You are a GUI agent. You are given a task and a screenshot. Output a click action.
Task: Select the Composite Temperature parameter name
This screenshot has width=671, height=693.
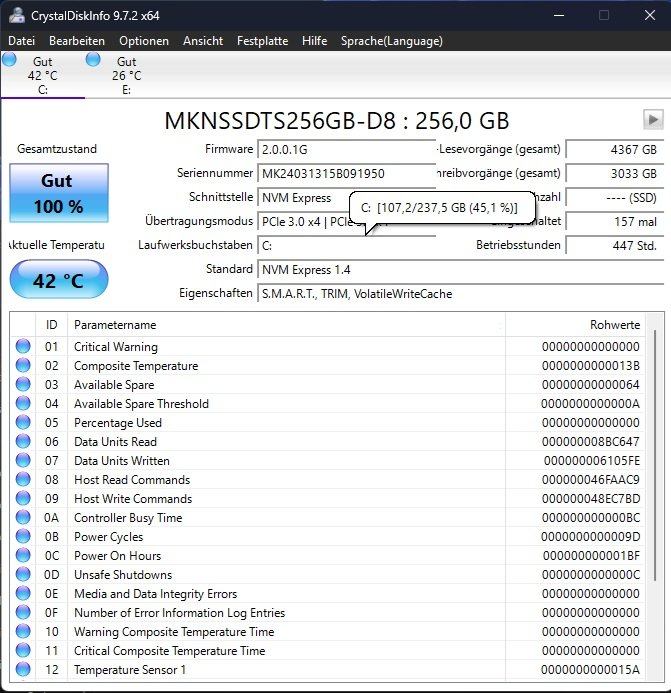136,366
